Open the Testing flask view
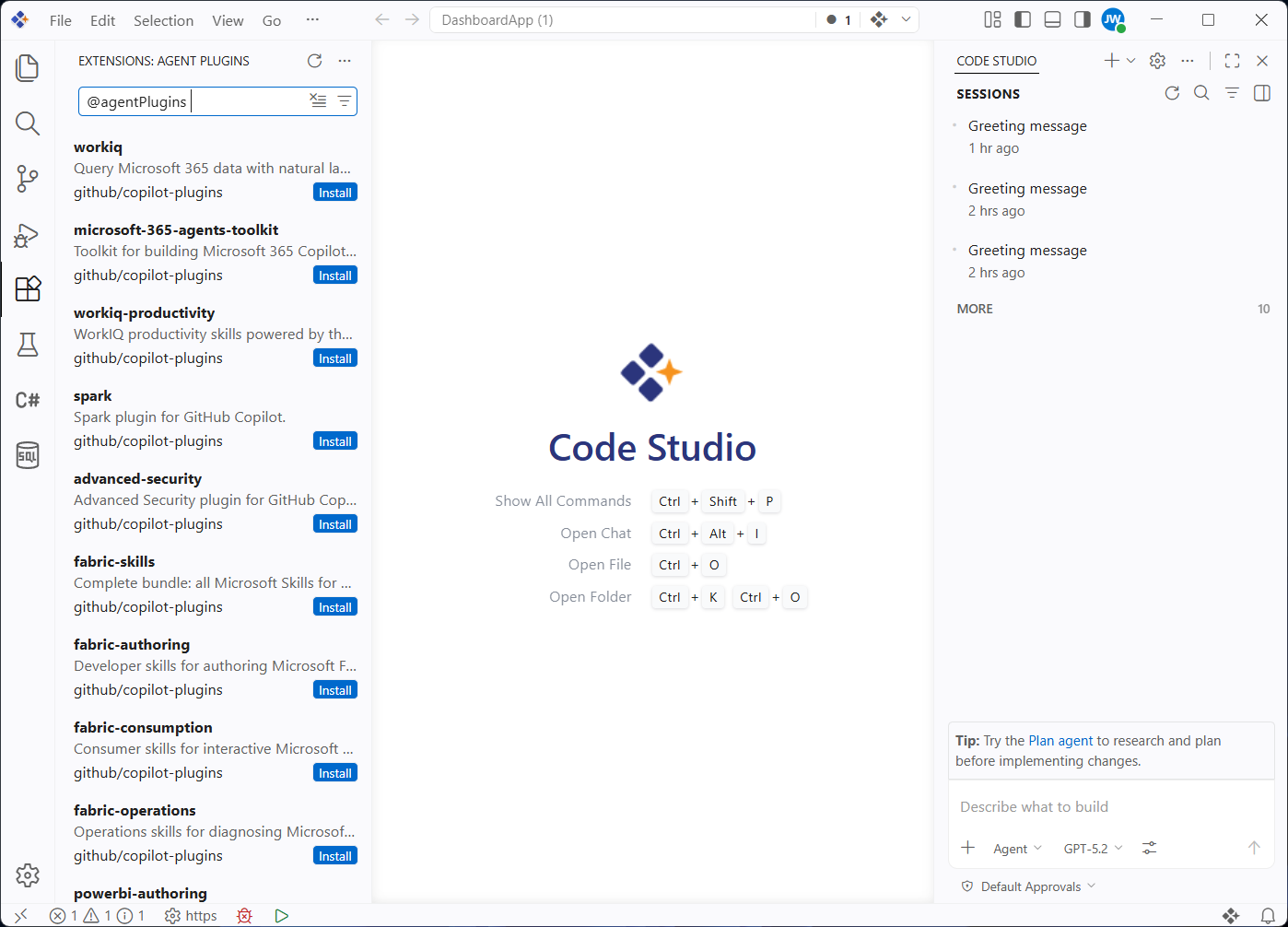Image resolution: width=1288 pixels, height=927 pixels. pos(28,345)
